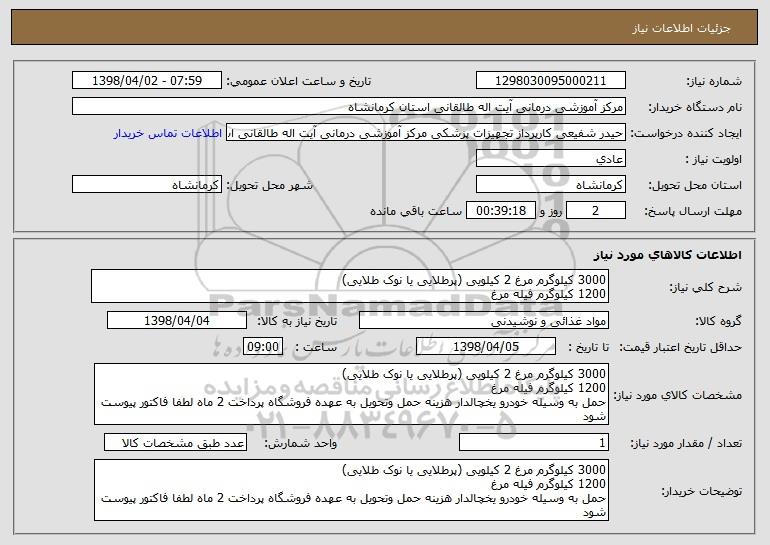This screenshot has width=770, height=545.
Task: Click the توضیحات خریدار text box
Action: click(x=351, y=490)
